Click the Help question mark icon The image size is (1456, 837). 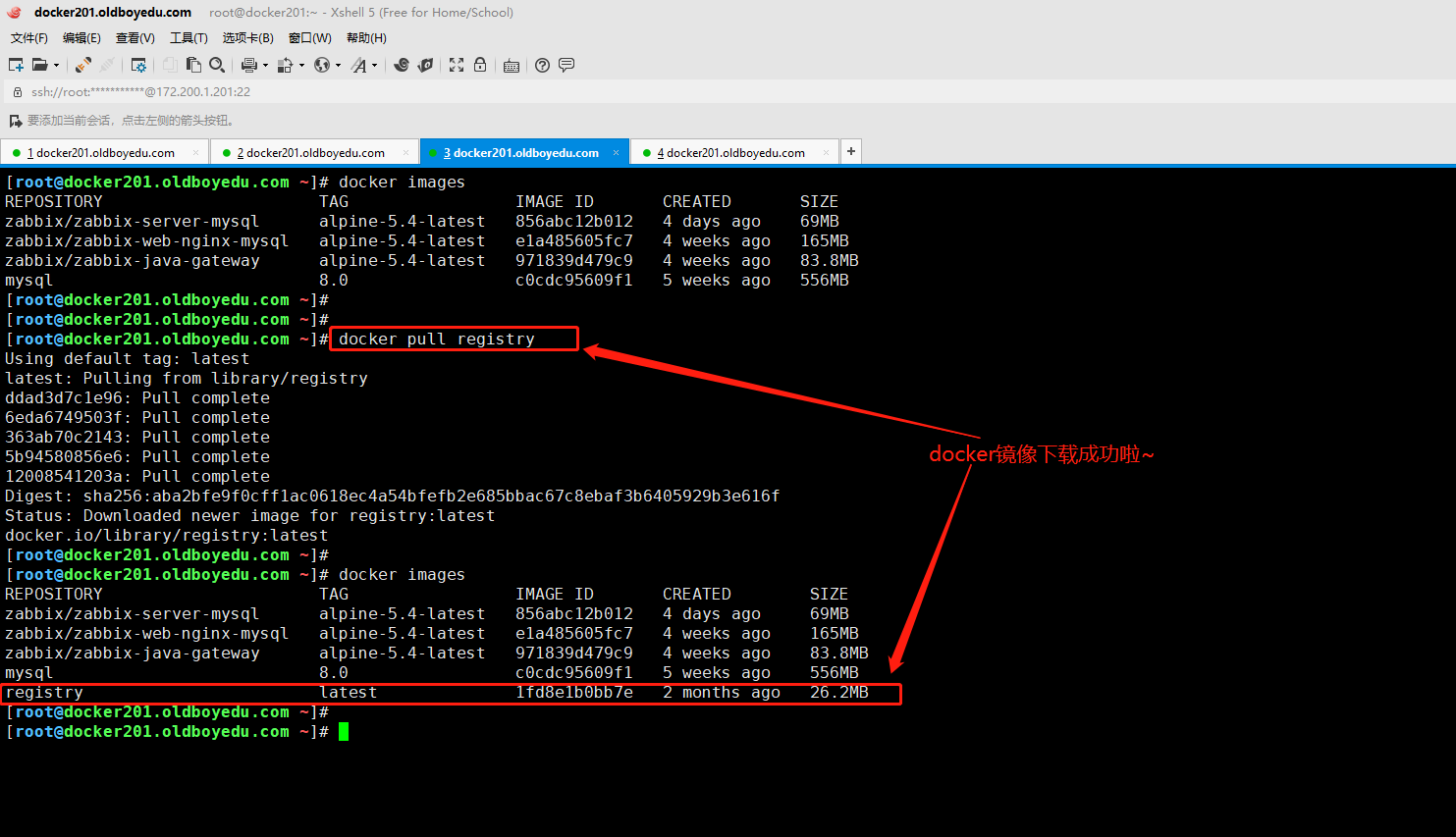click(x=542, y=65)
